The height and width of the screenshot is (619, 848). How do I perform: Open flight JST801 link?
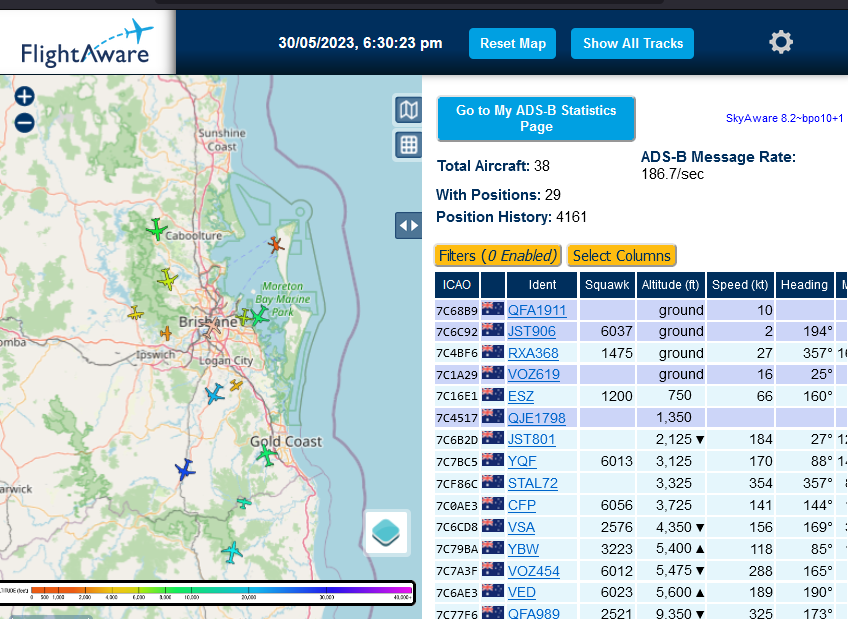click(x=532, y=440)
